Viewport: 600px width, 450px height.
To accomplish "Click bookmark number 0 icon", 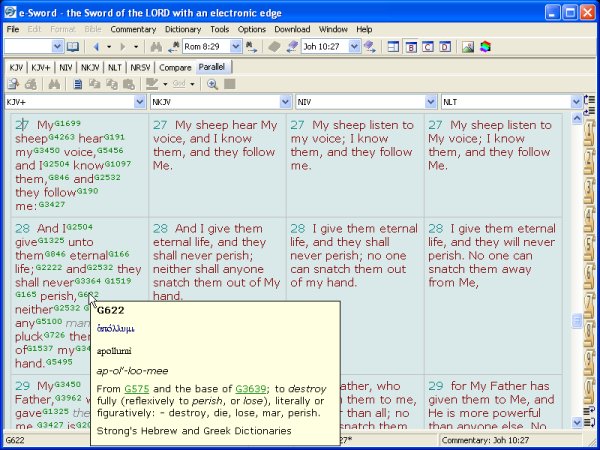I will coord(589,391).
